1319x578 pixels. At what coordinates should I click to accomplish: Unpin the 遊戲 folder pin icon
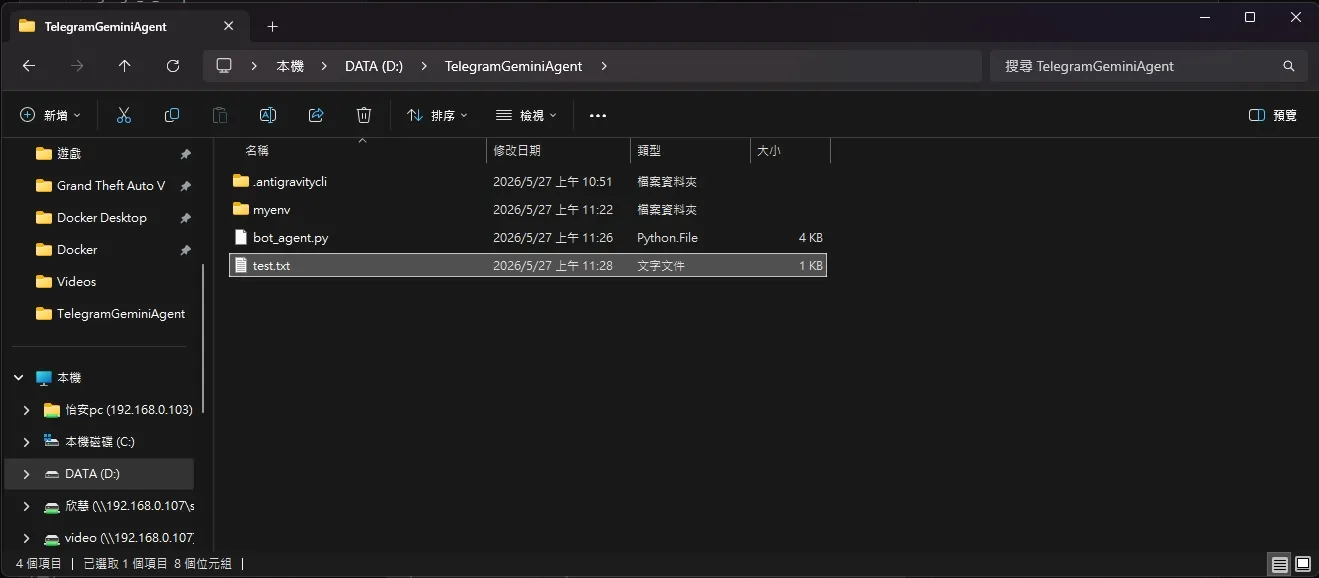(x=185, y=154)
